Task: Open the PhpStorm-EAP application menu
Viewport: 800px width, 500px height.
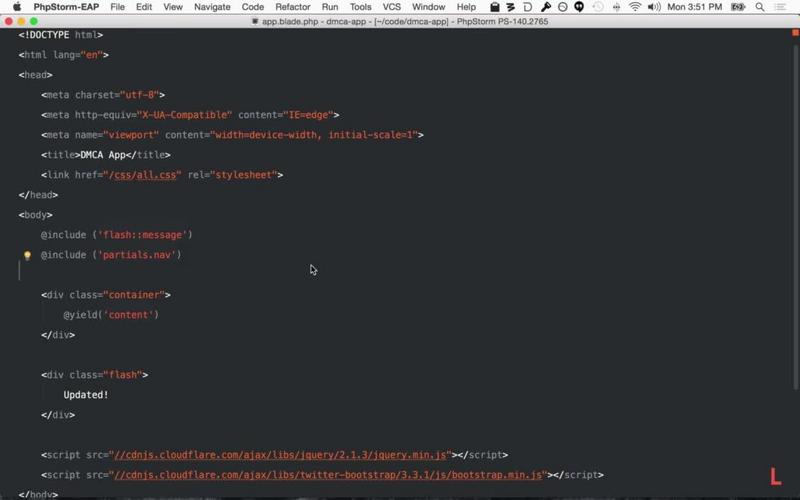Action: pos(66,7)
